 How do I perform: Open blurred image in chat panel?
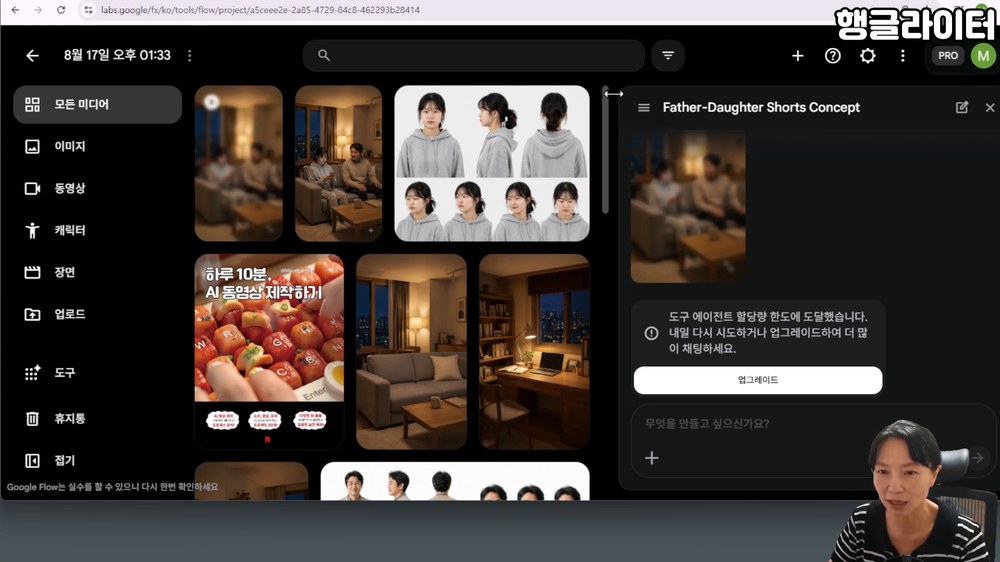tap(688, 207)
